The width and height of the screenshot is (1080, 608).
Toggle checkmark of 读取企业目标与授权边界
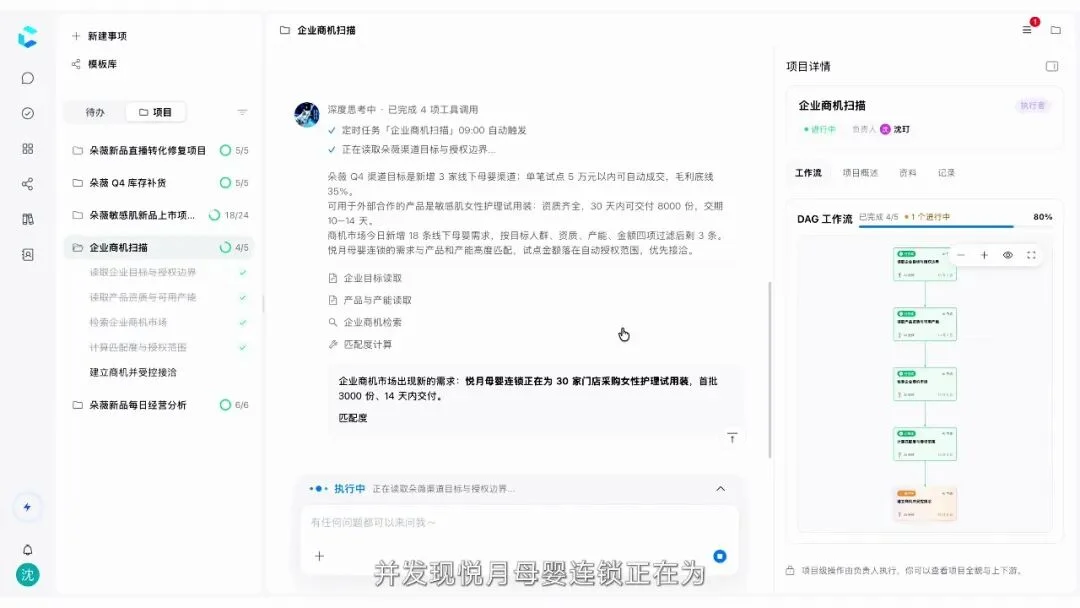(243, 273)
